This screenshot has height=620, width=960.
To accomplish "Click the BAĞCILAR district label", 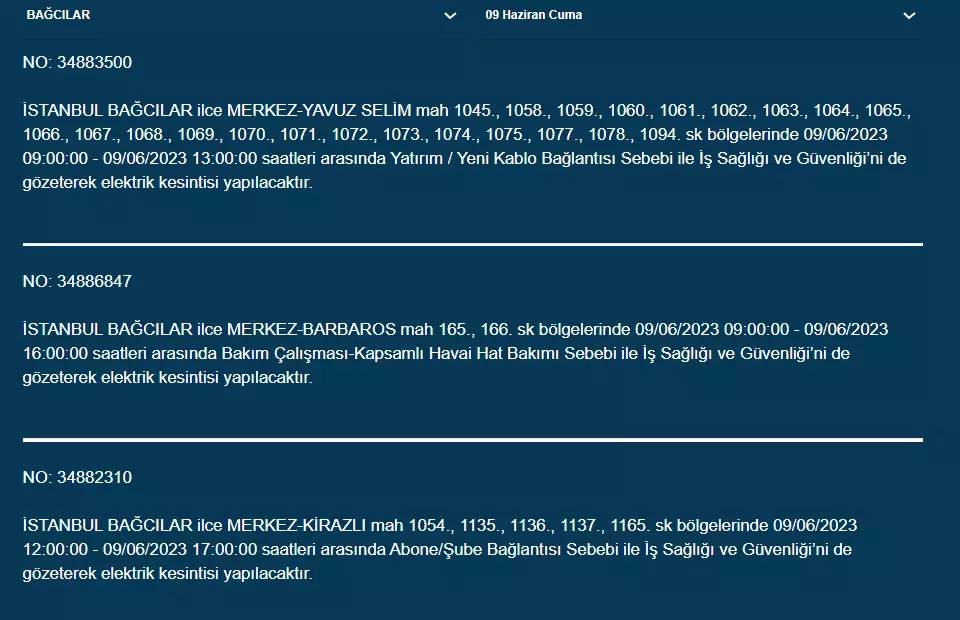I will tap(56, 15).
